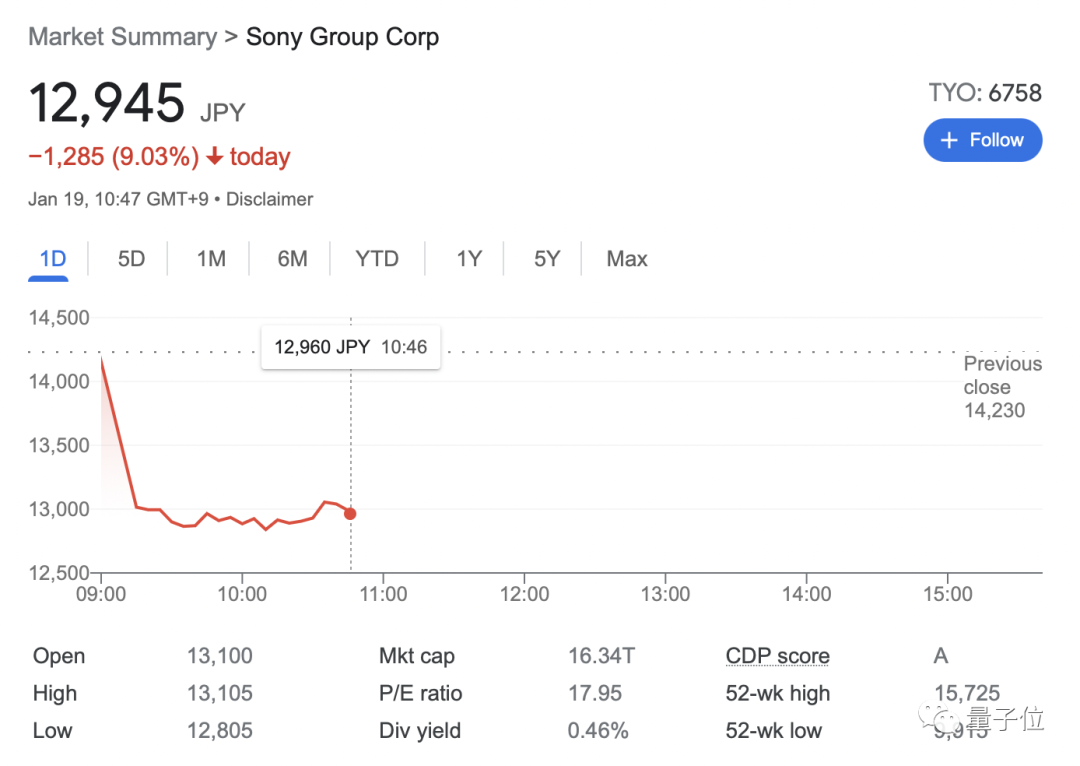Screen dimensions: 1080x766
Task: Click the CDP score label
Action: tap(777, 657)
